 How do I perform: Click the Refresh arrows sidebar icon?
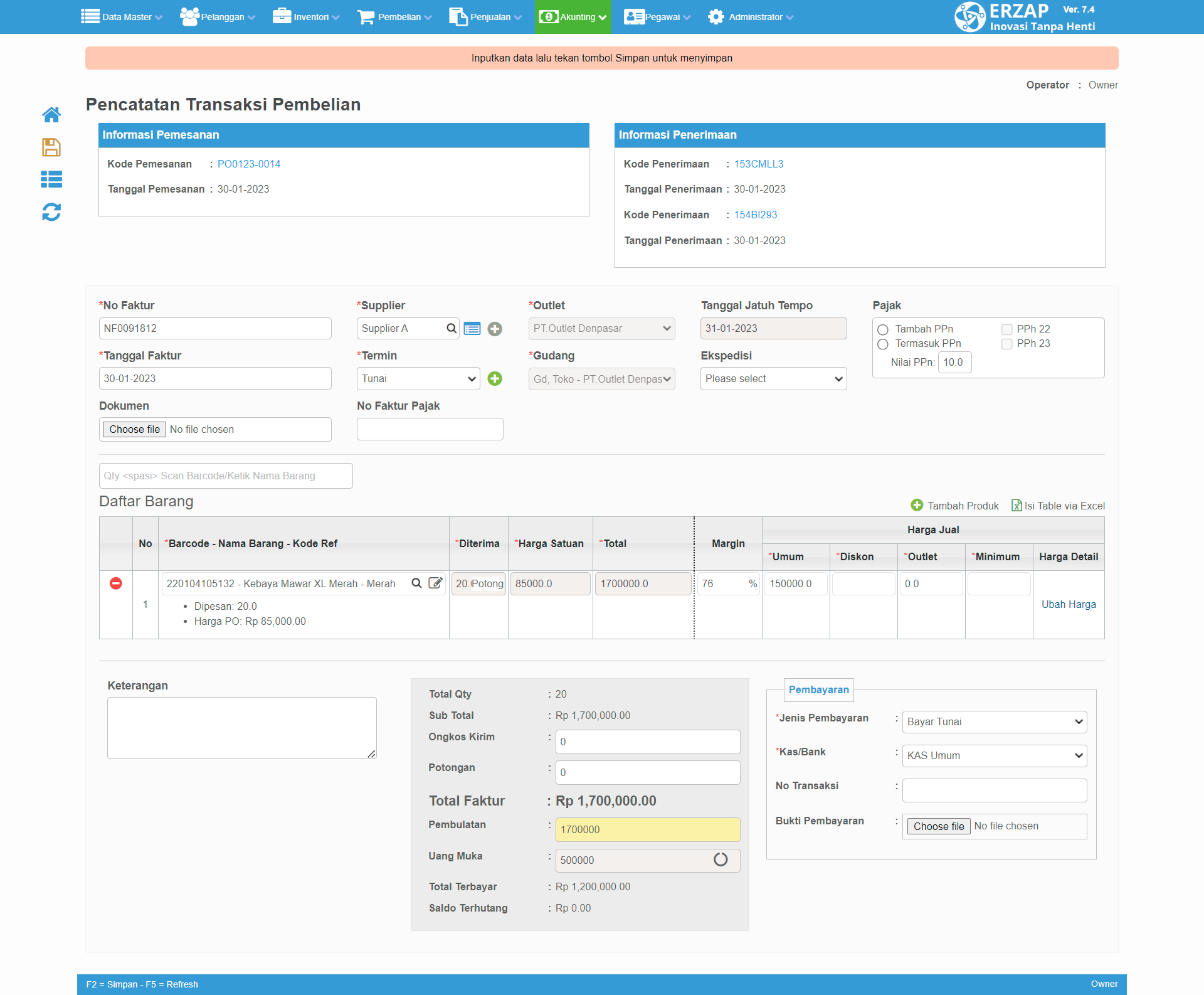tap(51, 212)
